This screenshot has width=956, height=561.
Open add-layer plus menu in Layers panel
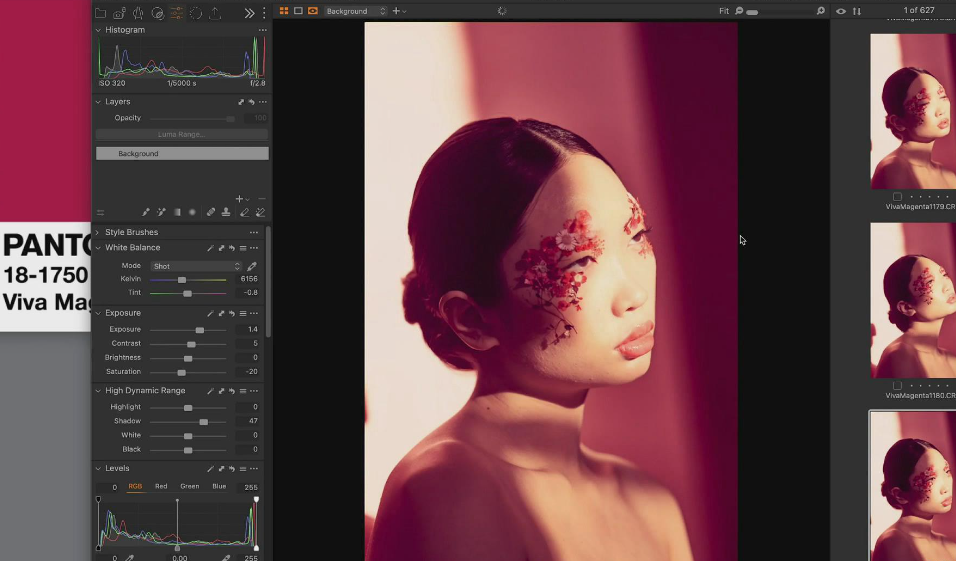[x=242, y=199]
